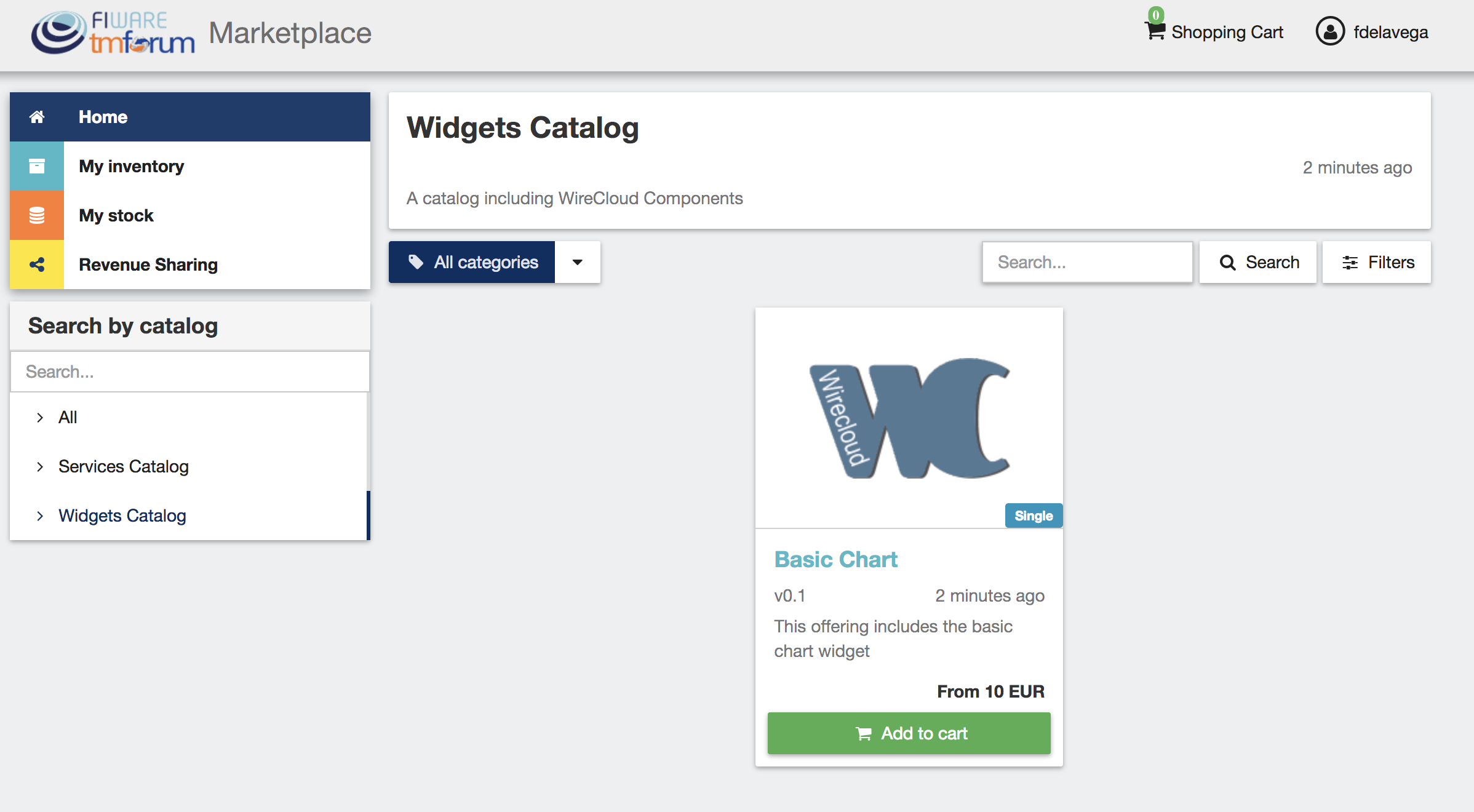Add Basic Chart to cart
The width and height of the screenshot is (1474, 812).
pyautogui.click(x=909, y=733)
